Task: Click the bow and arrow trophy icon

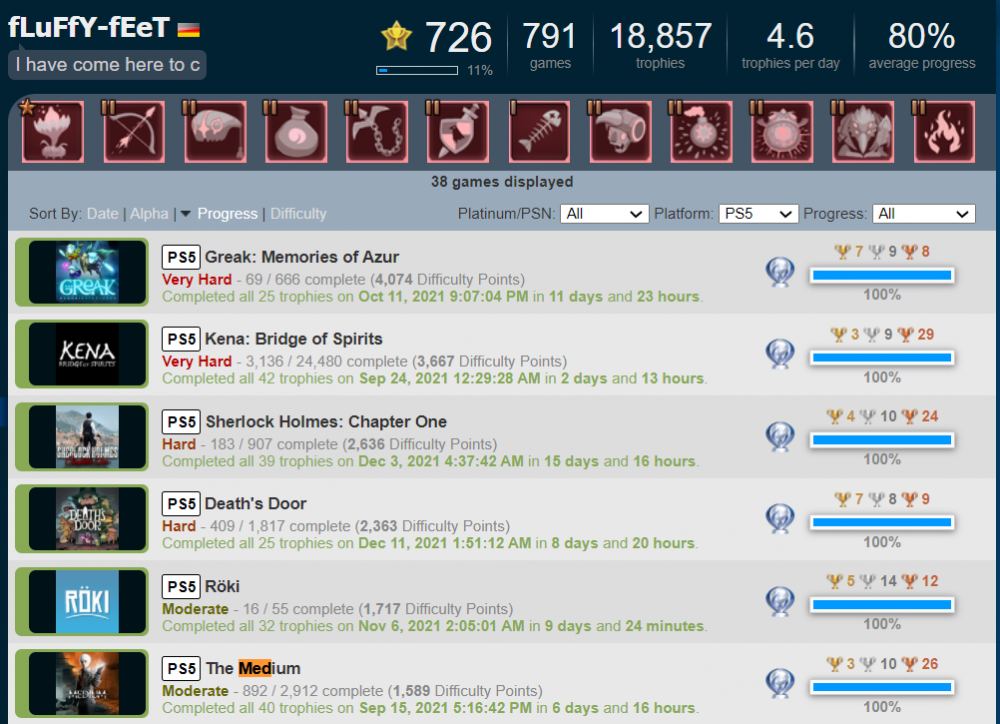Action: pos(134,131)
